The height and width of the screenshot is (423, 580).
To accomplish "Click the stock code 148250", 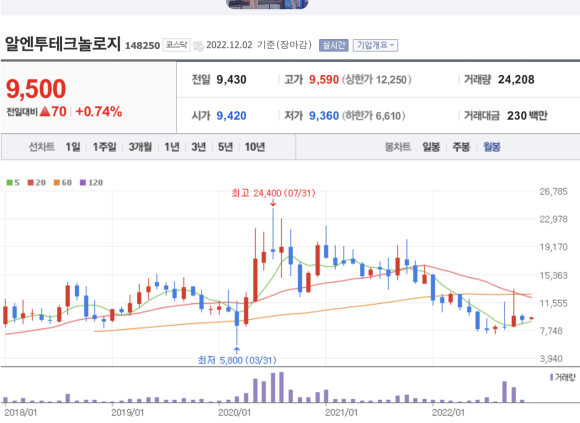I will tap(142, 46).
